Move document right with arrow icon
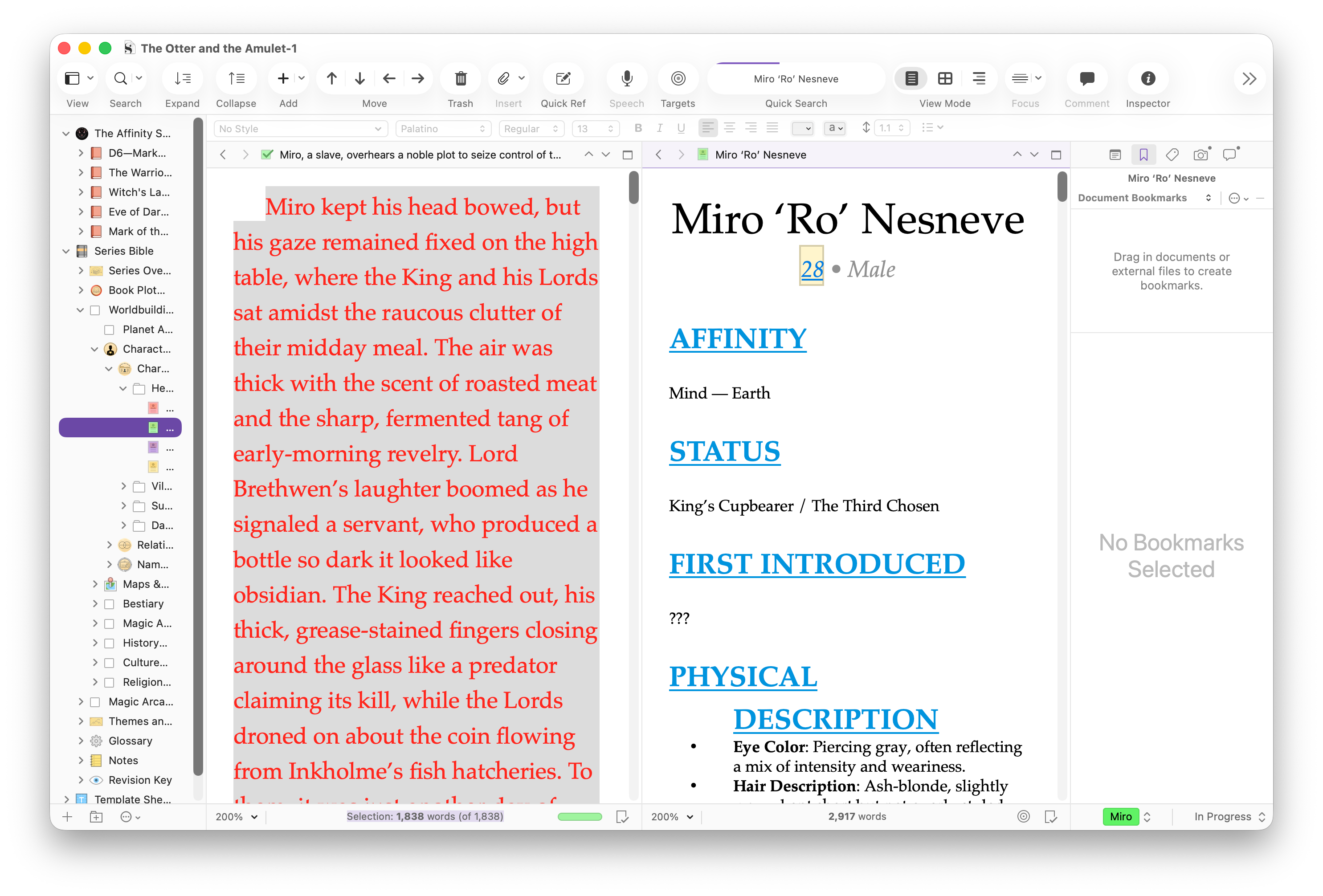 418,78
